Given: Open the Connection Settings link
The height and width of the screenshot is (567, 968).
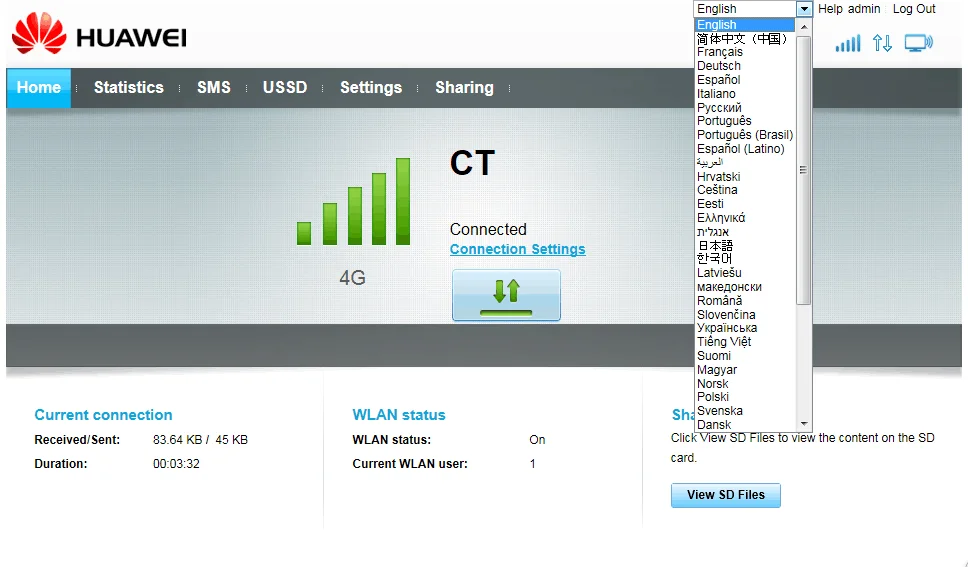Looking at the screenshot, I should coord(517,249).
